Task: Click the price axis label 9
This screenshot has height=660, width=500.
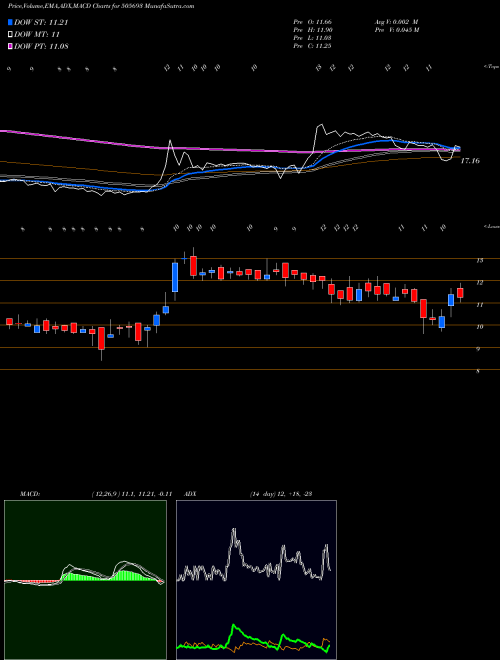Action: [478, 349]
